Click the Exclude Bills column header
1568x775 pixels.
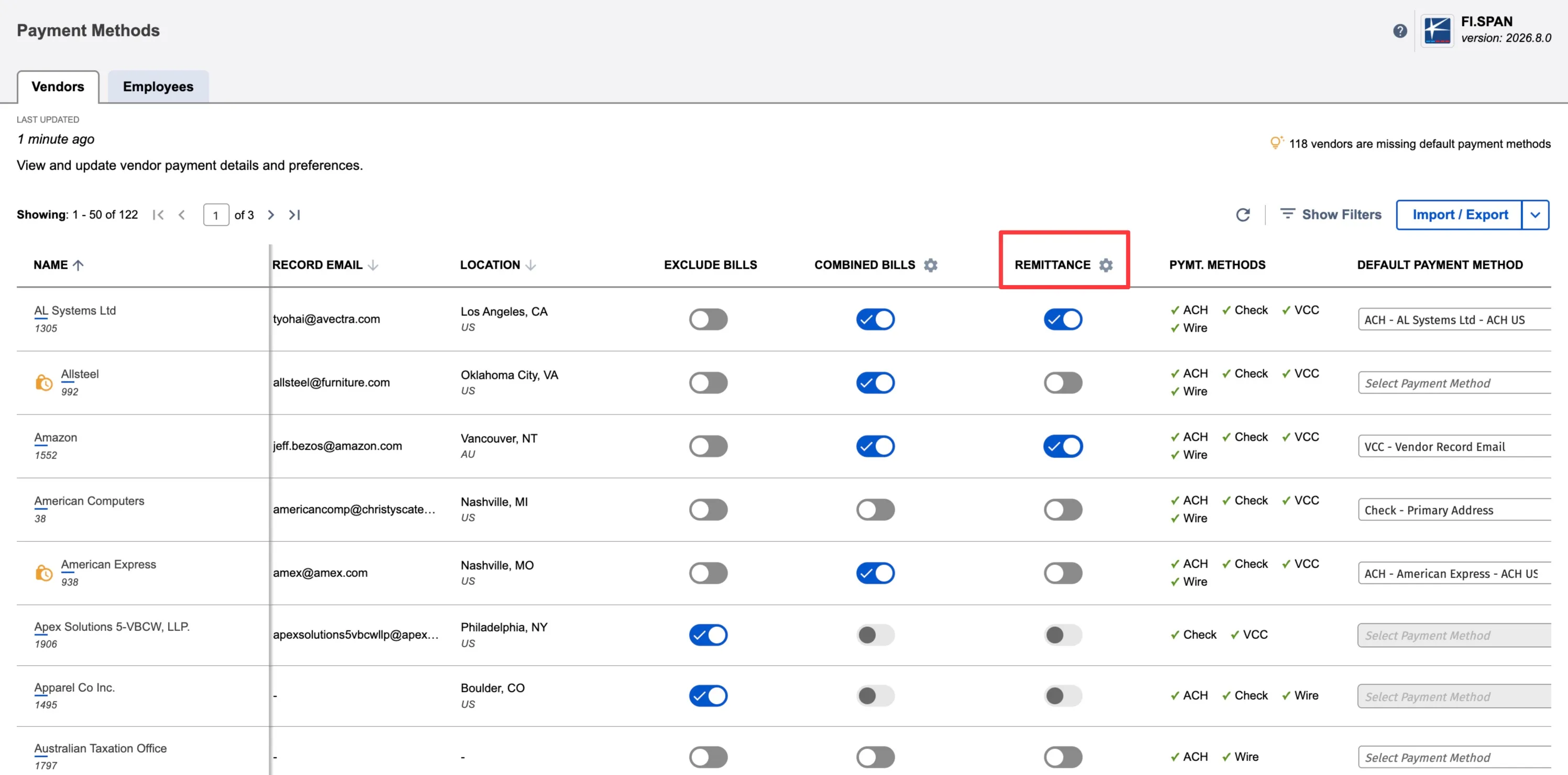(710, 265)
